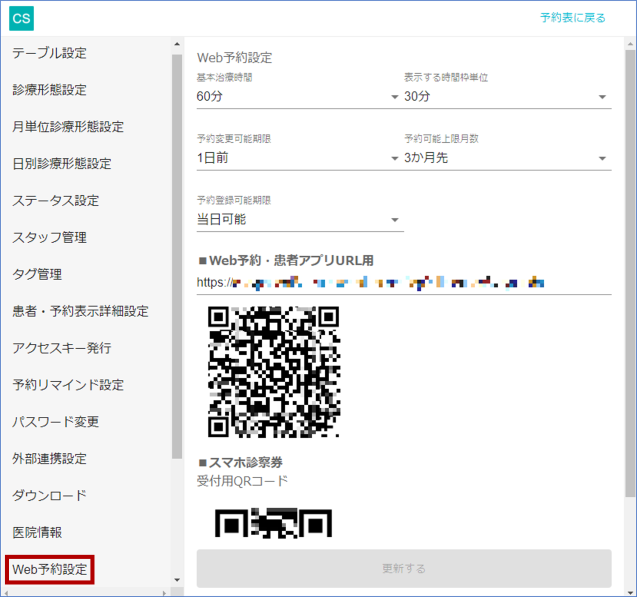Click the Web予約 QR code image
This screenshot has height=597, width=637.
tap(273, 371)
